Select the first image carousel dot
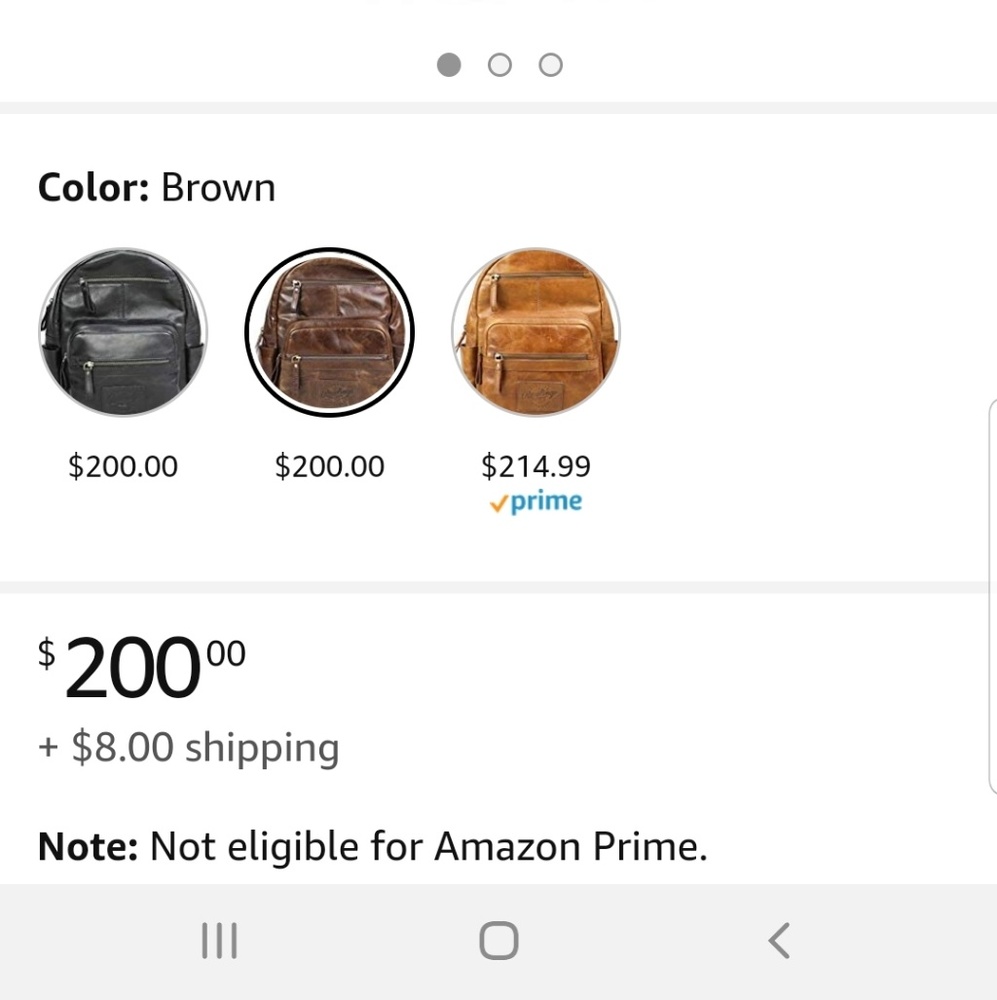997x1000 pixels. click(449, 65)
